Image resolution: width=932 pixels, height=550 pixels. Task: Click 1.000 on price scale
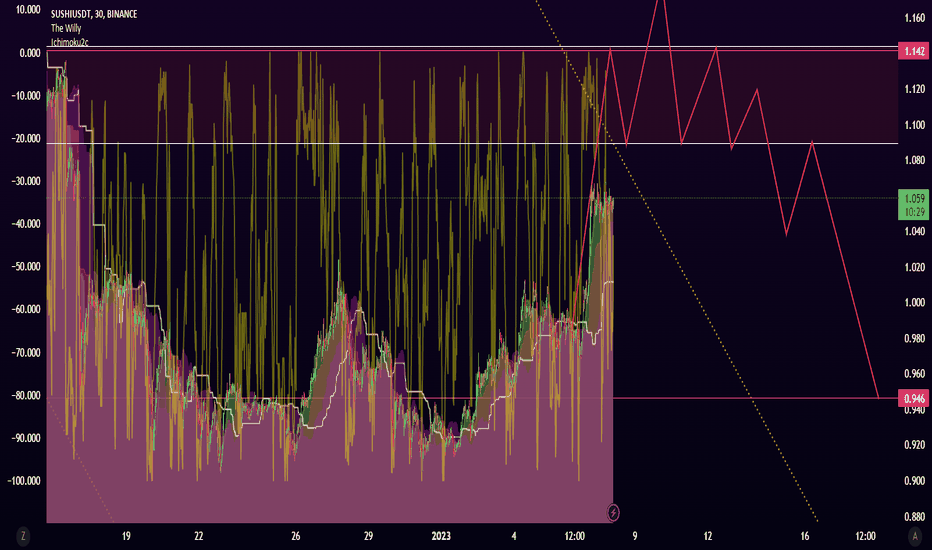[x=914, y=303]
